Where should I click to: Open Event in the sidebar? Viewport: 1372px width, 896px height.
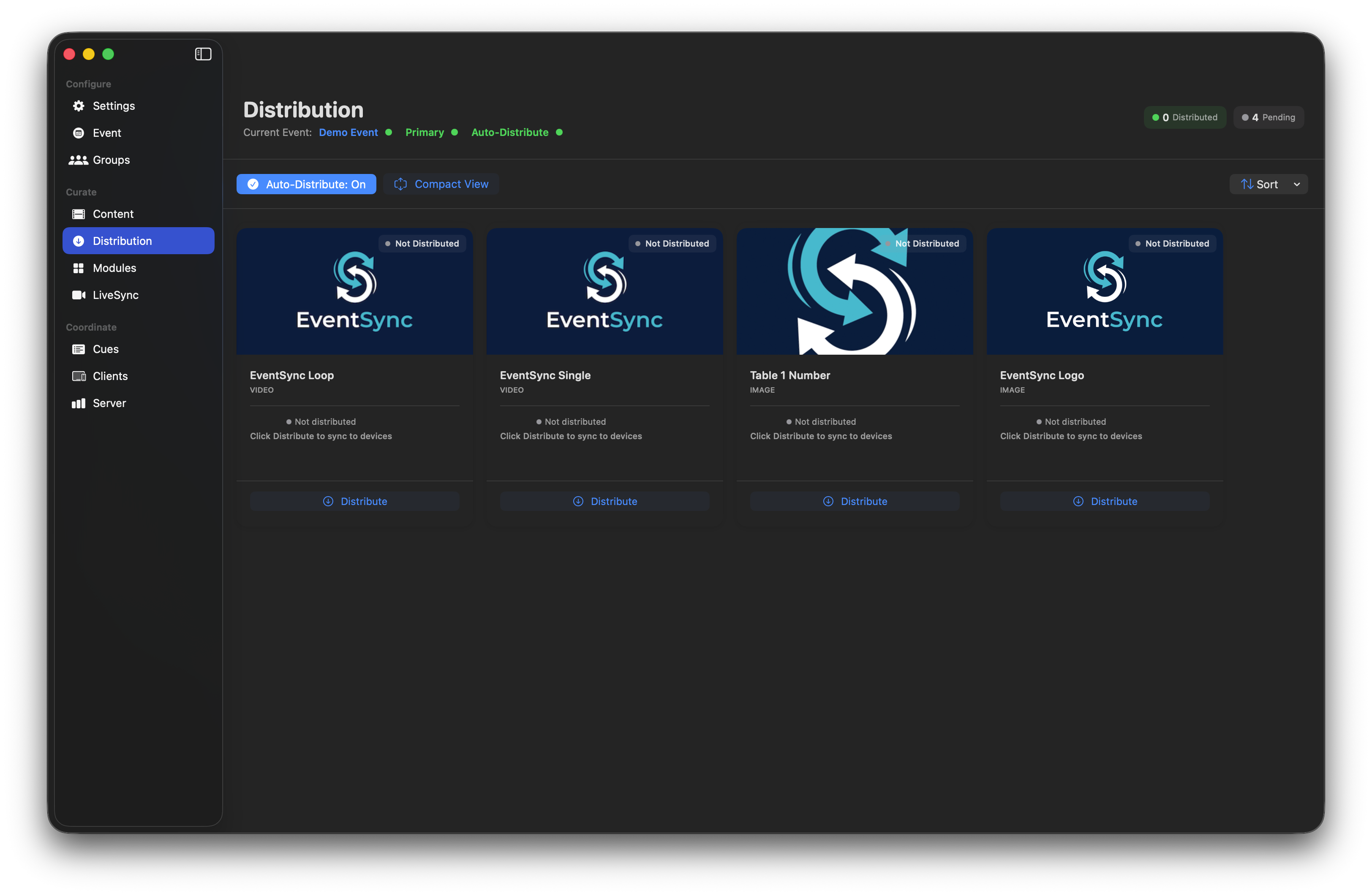point(139,133)
